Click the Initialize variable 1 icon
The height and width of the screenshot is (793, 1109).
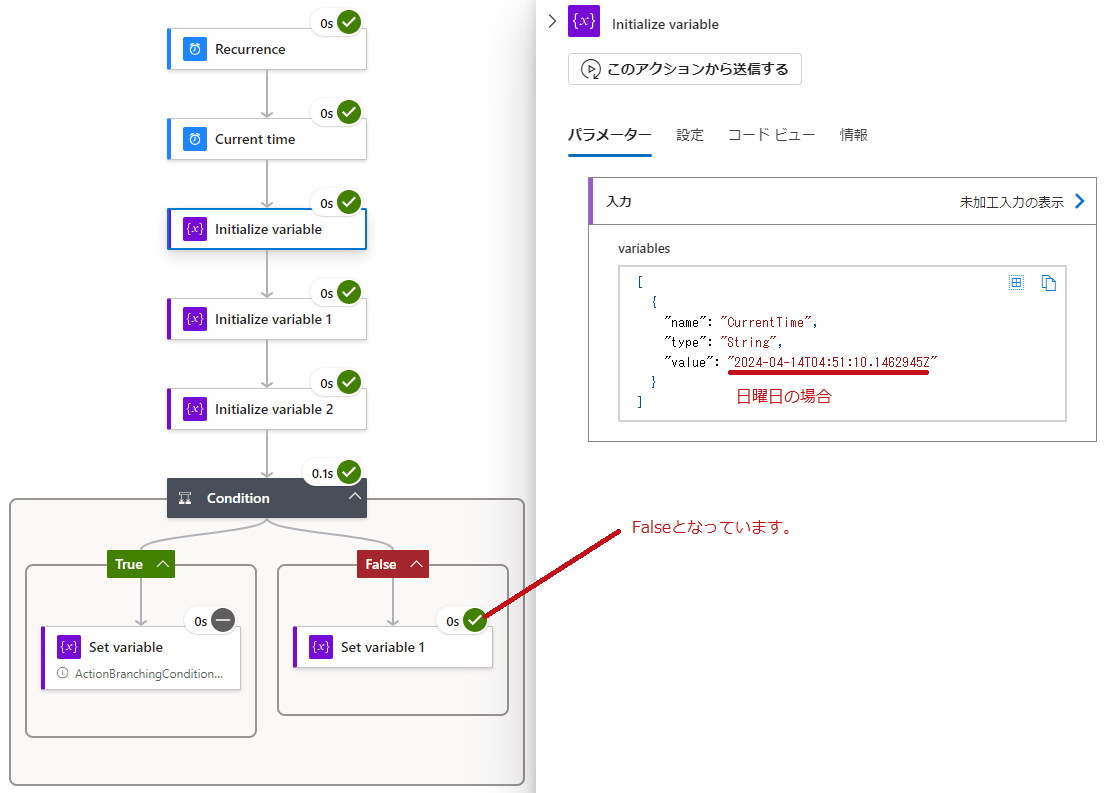click(194, 319)
